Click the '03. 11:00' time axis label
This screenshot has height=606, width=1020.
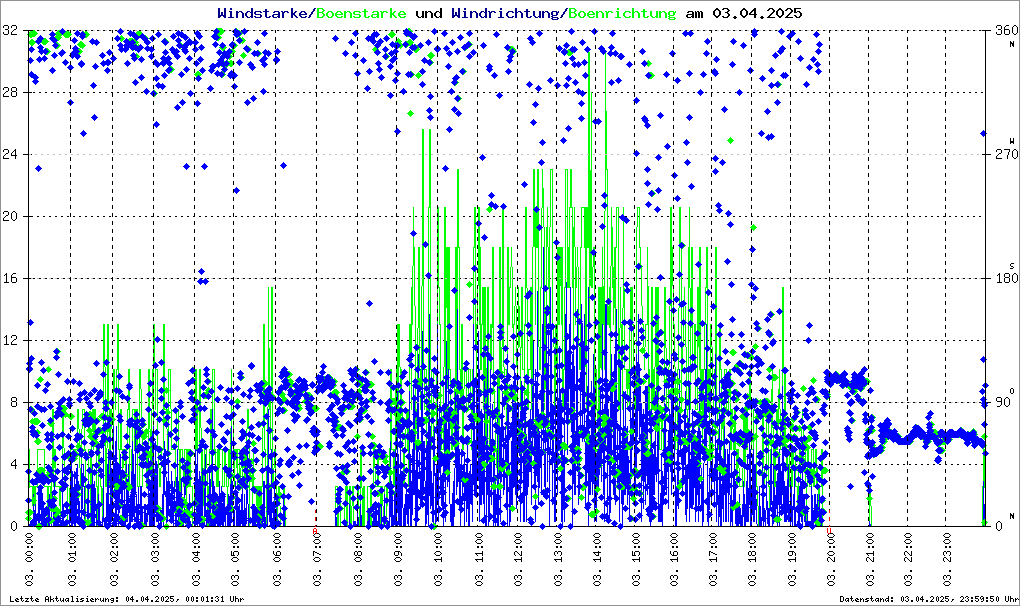479,559
